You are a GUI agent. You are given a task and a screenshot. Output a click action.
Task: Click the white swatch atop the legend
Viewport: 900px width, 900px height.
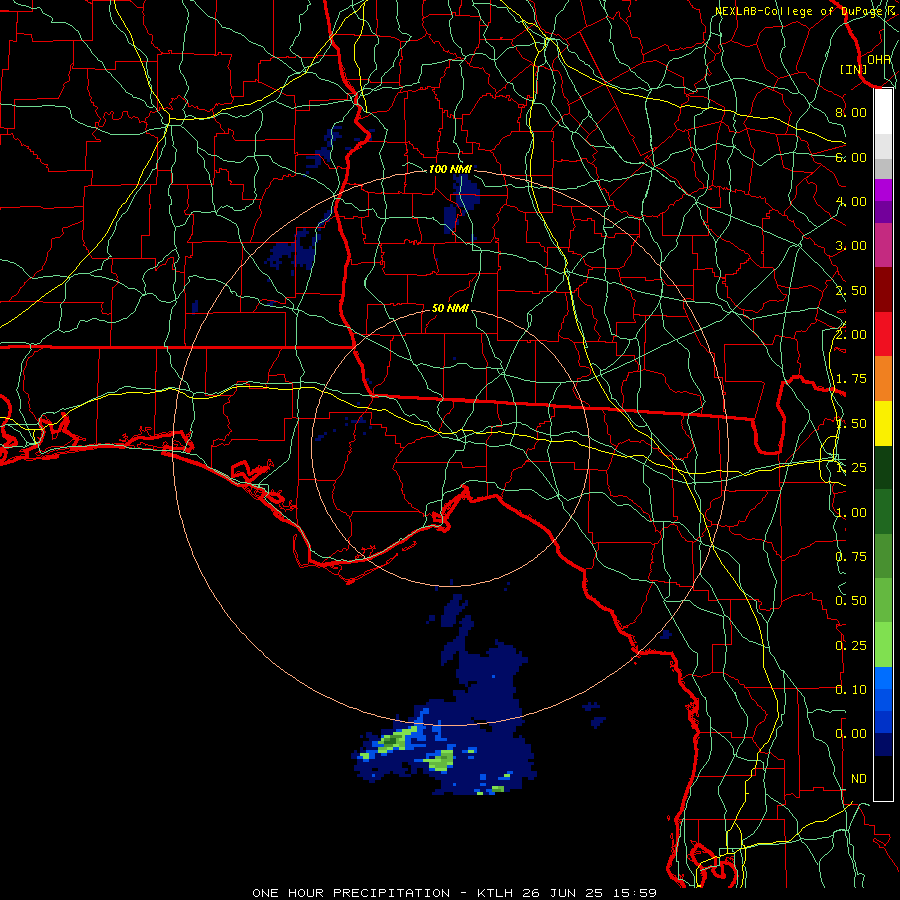tap(883, 112)
